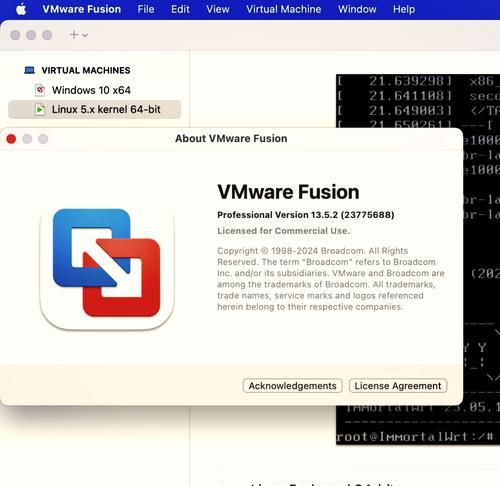Click the Licensed for Commercial Use text
The width and height of the screenshot is (500, 486).
click(x=284, y=231)
